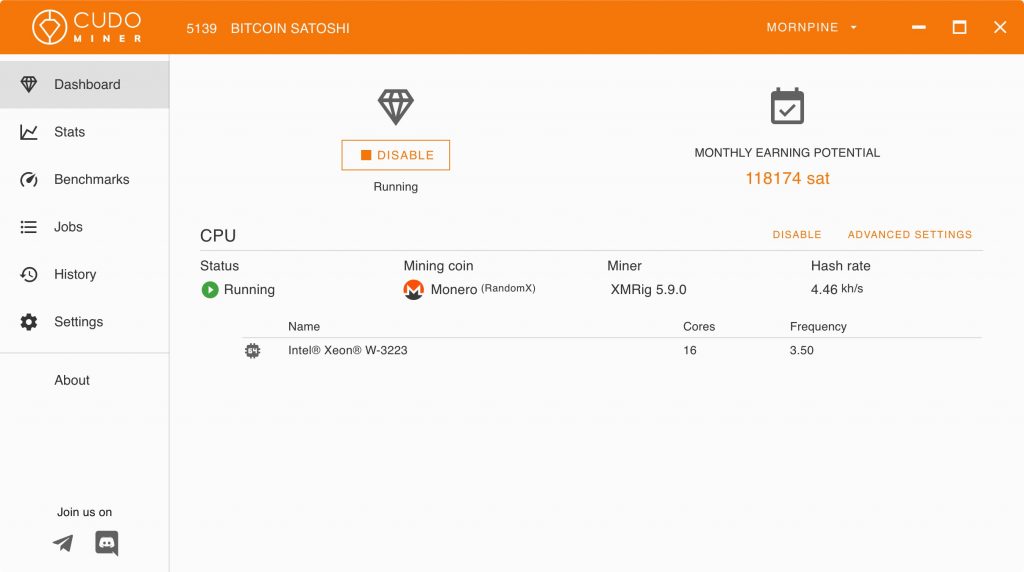Open the History clock icon
Viewport: 1024px width, 572px height.
point(29,274)
